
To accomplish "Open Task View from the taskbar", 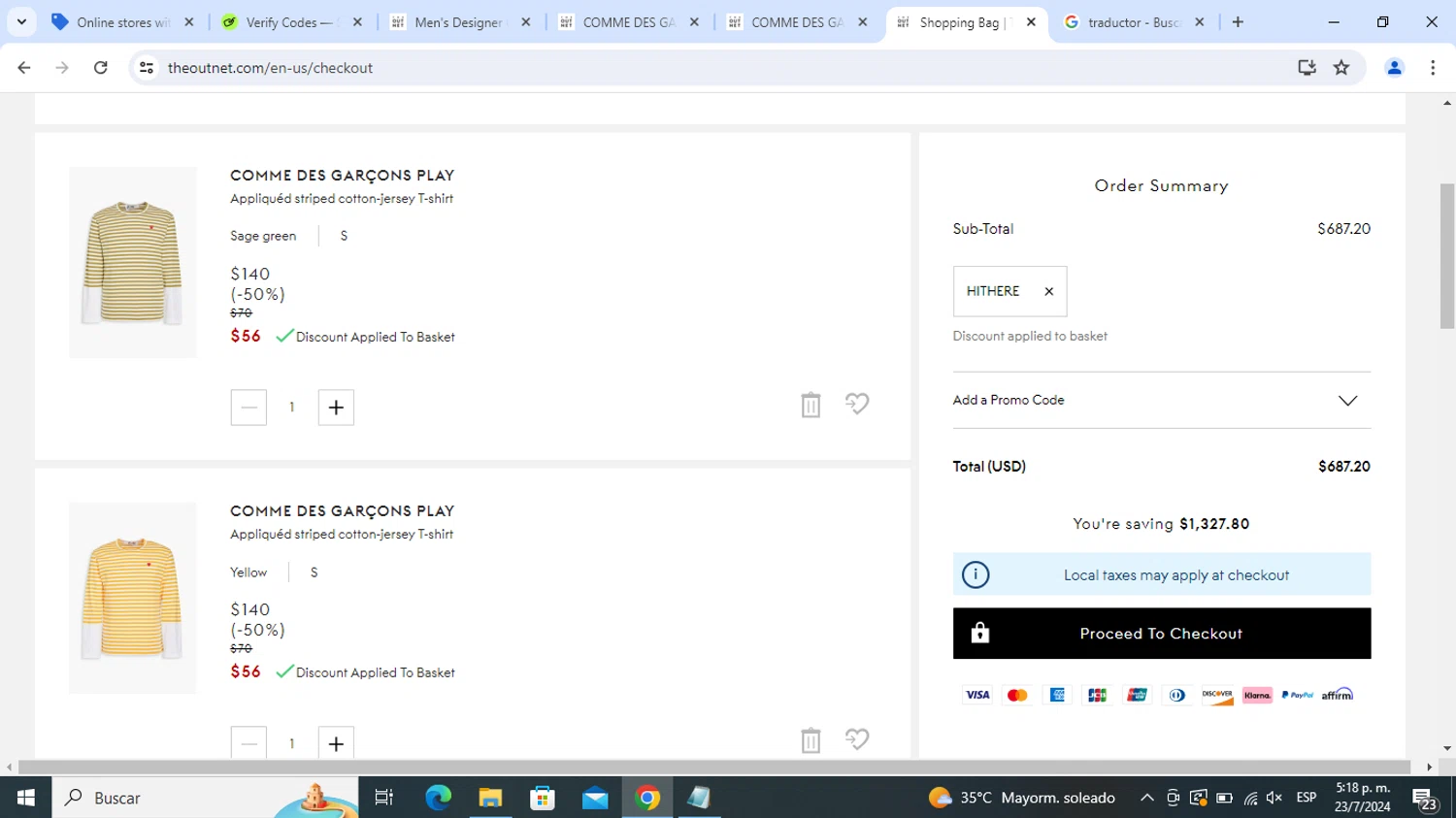I will [384, 798].
